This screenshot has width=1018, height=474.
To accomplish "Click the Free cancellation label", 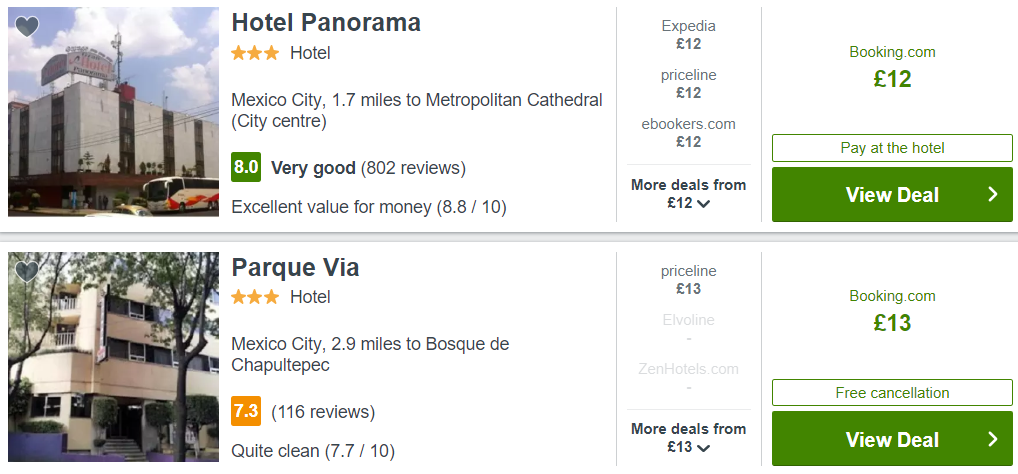I will click(x=892, y=393).
